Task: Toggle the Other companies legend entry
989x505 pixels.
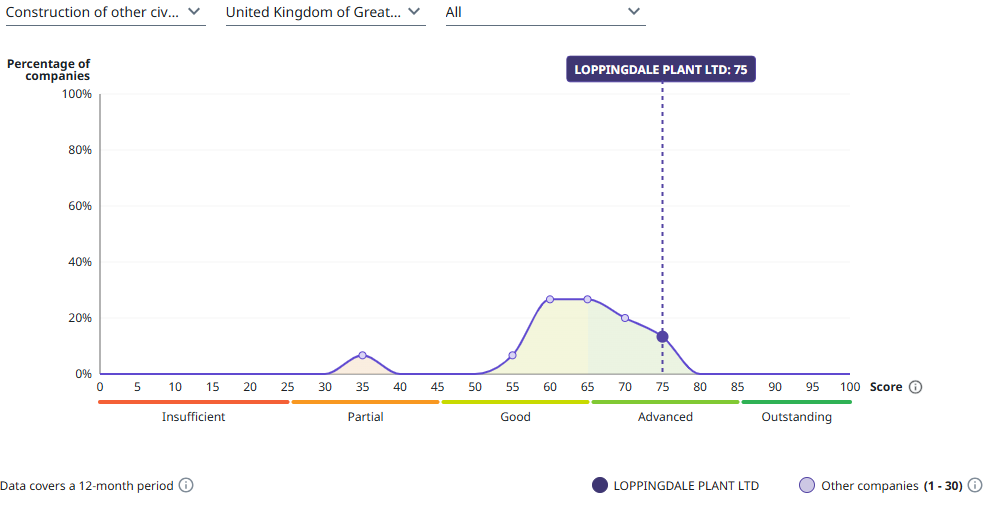Action: click(x=881, y=485)
